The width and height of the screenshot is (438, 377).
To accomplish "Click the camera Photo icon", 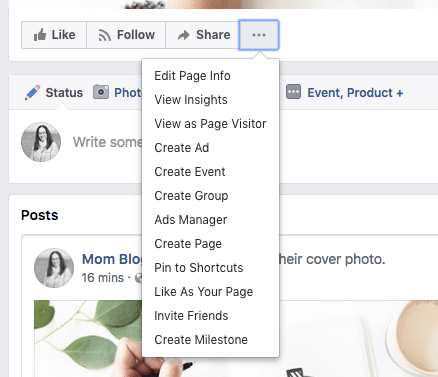I will (101, 92).
